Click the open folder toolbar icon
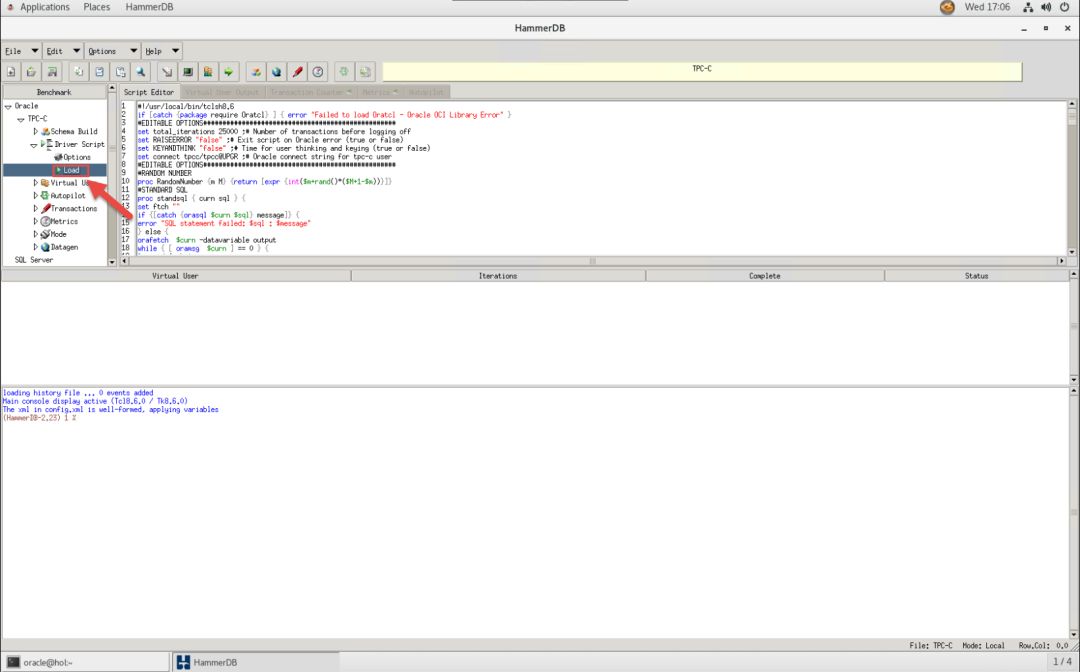Viewport: 1080px width, 672px height. click(31, 72)
